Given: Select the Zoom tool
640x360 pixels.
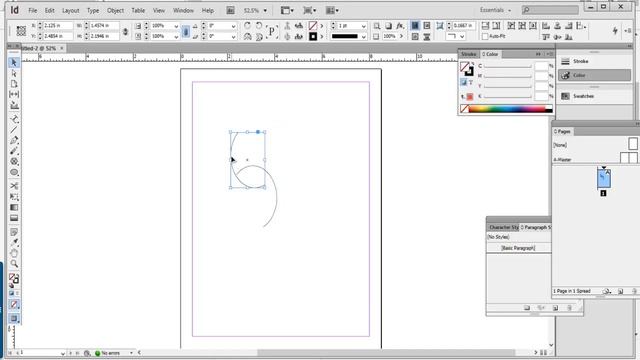Looking at the screenshot, I should tap(14, 264).
